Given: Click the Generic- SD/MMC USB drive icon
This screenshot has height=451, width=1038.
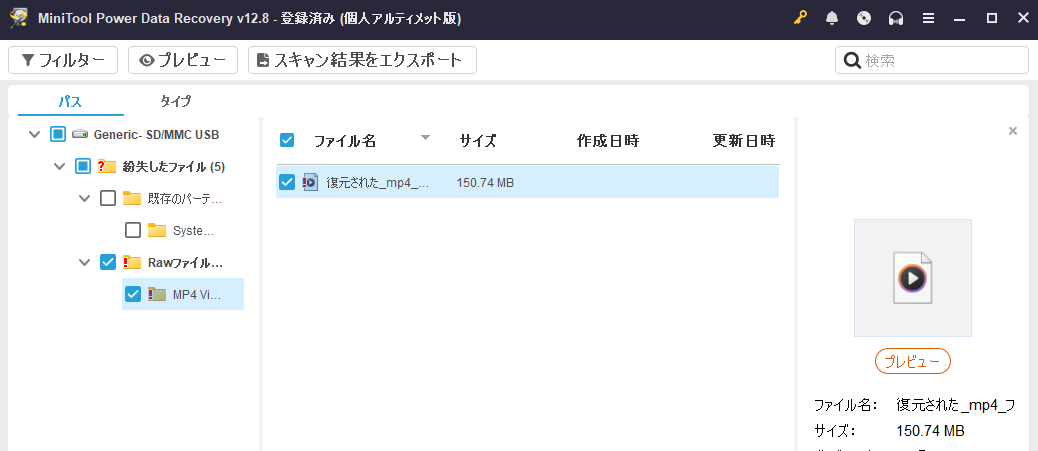Looking at the screenshot, I should 81,134.
